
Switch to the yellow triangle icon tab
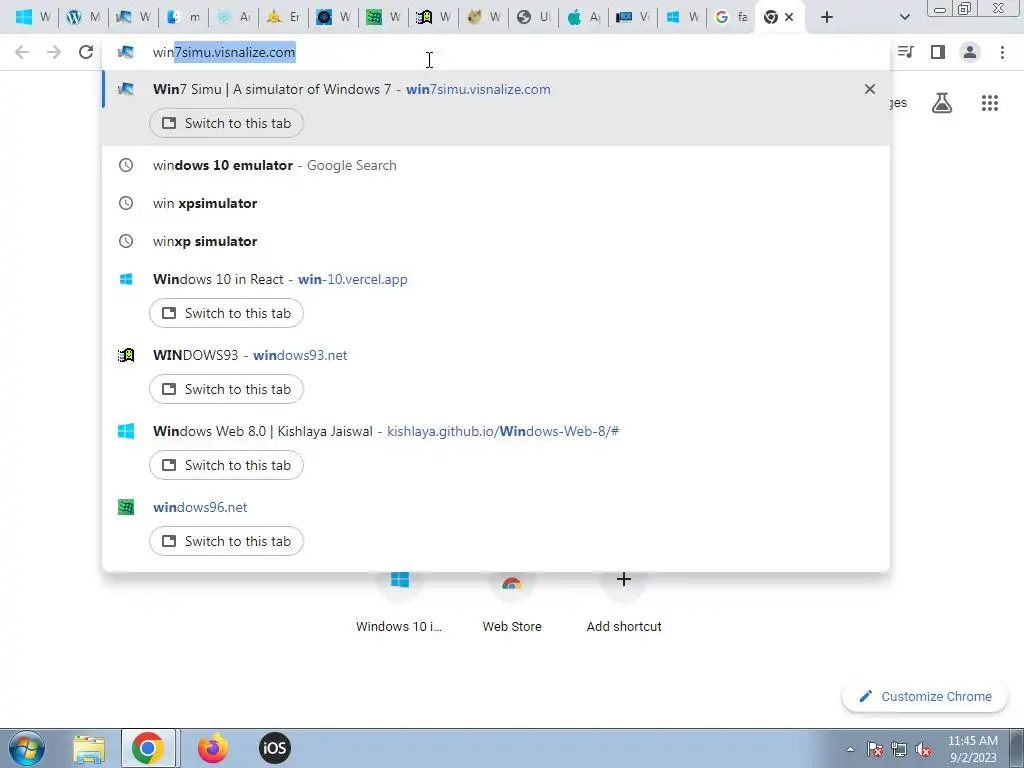point(283,18)
